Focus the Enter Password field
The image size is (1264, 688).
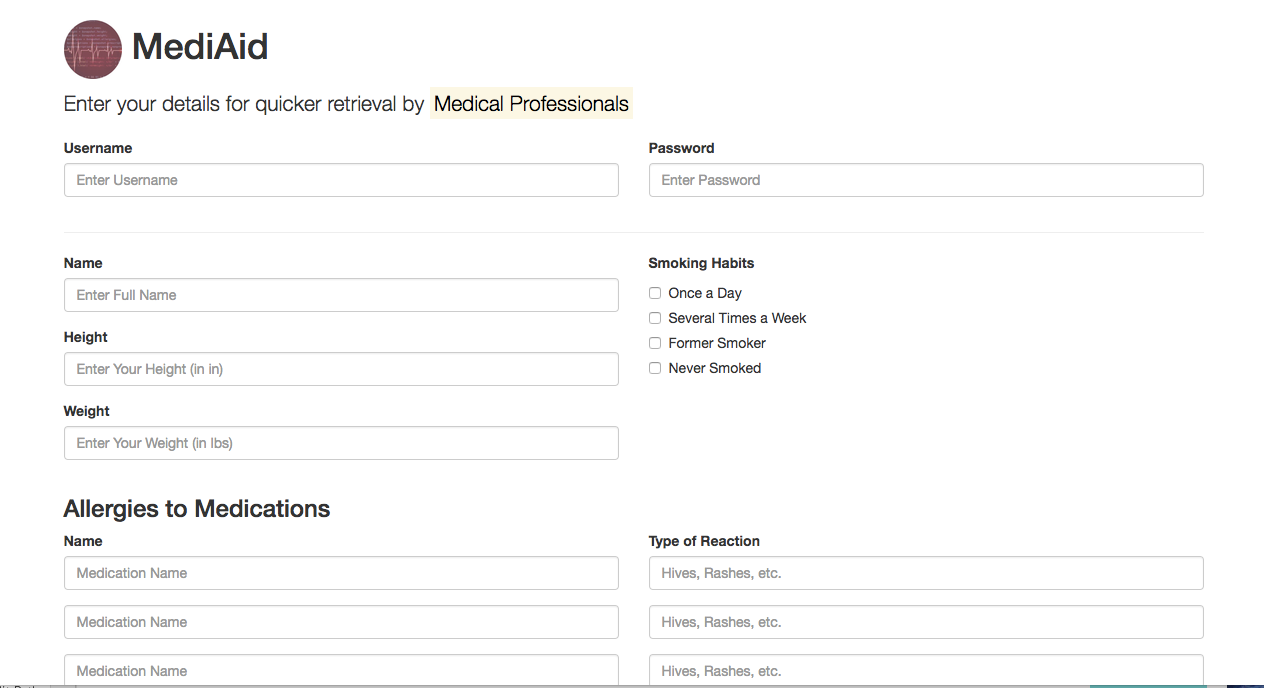click(925, 180)
